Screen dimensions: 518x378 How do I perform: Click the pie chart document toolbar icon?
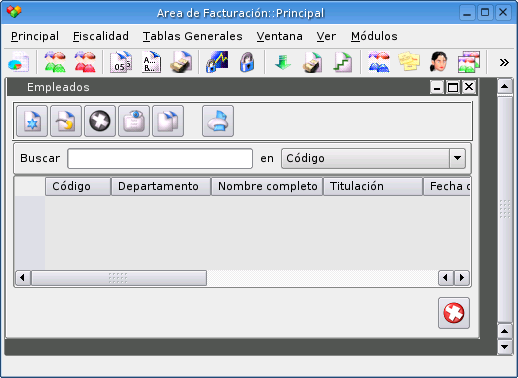coord(18,62)
